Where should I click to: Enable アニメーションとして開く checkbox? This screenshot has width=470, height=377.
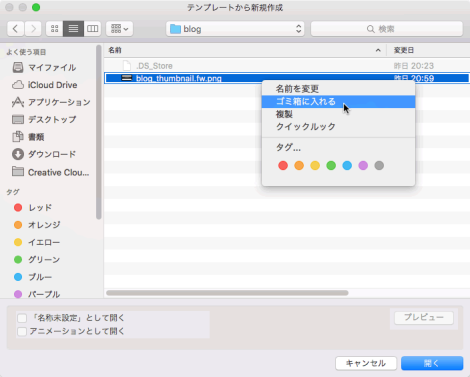point(22,331)
